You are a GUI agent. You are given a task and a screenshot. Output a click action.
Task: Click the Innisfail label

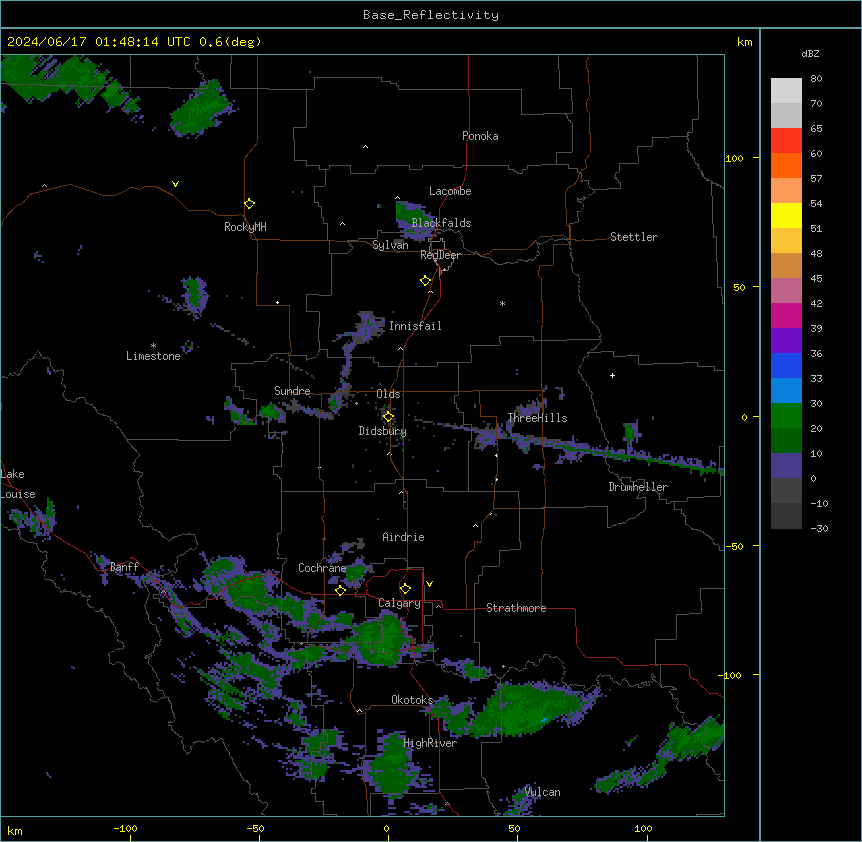[415, 326]
